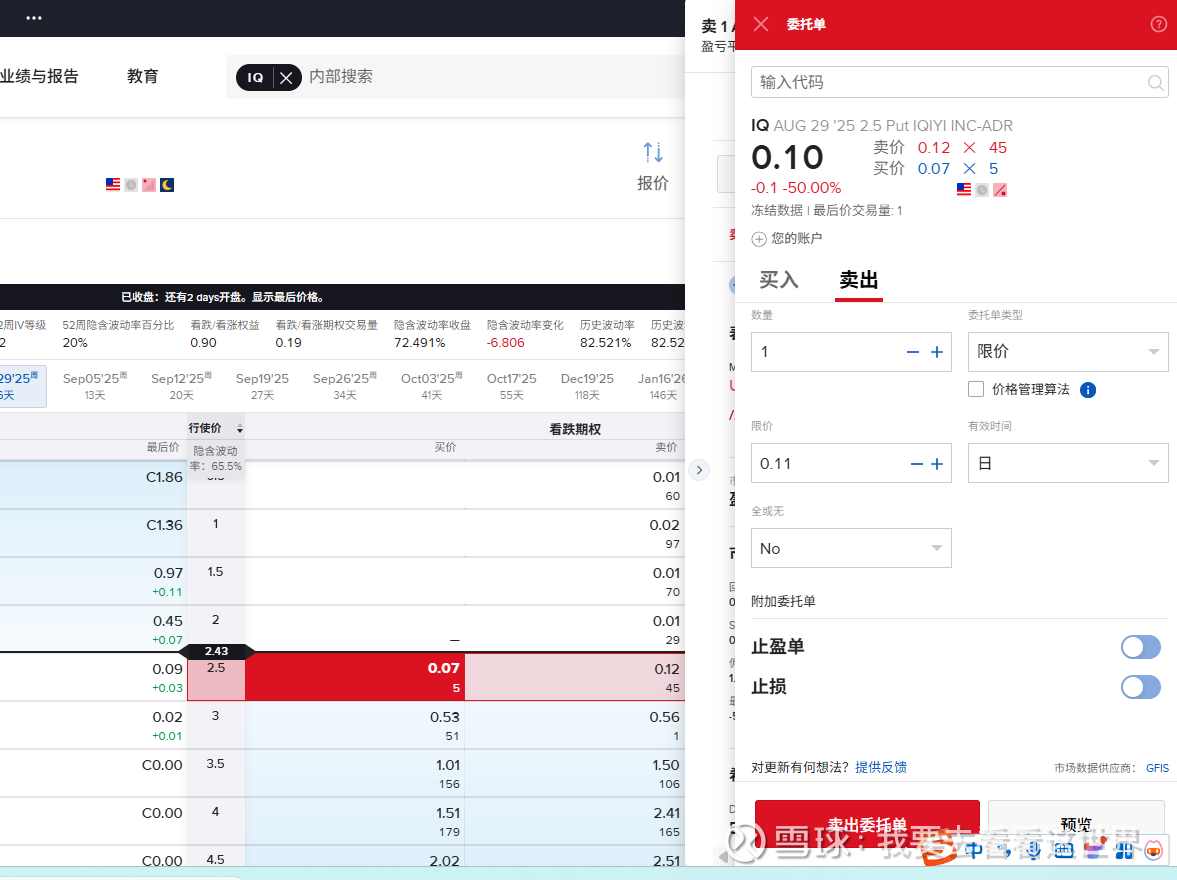This screenshot has width=1177, height=880.
Task: Close the 委托单 order ticket panel
Action: click(x=760, y=24)
